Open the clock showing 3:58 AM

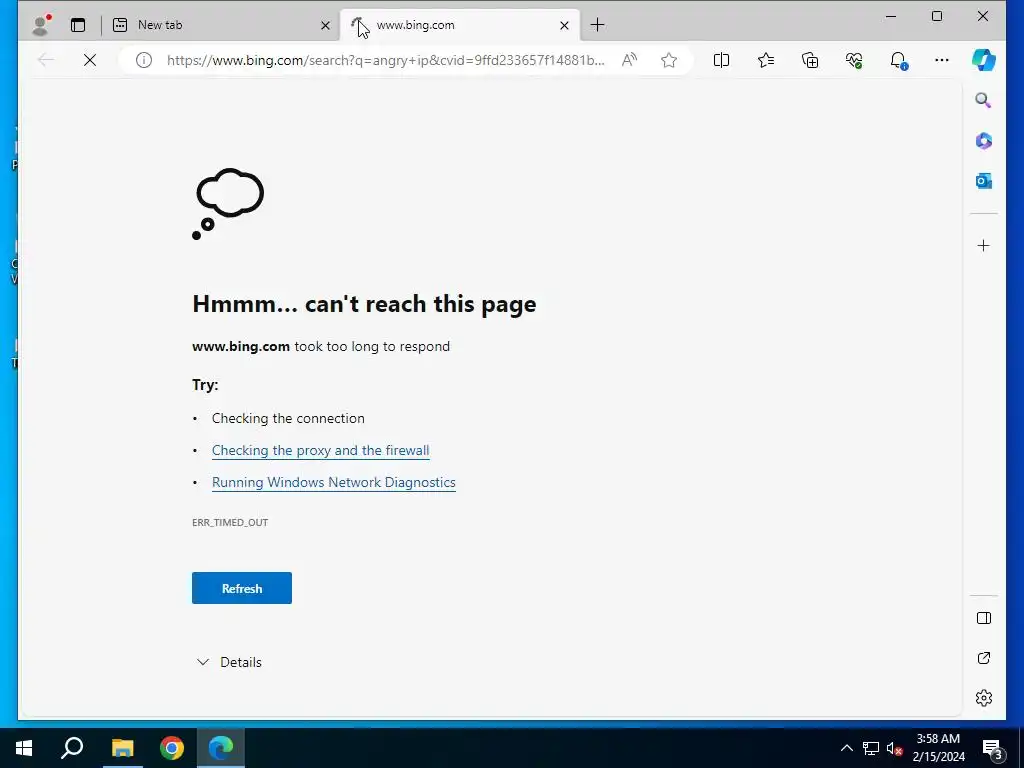938,748
